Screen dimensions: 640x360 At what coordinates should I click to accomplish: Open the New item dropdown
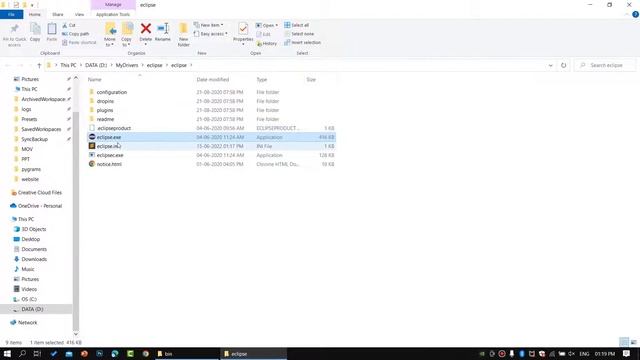(x=209, y=25)
